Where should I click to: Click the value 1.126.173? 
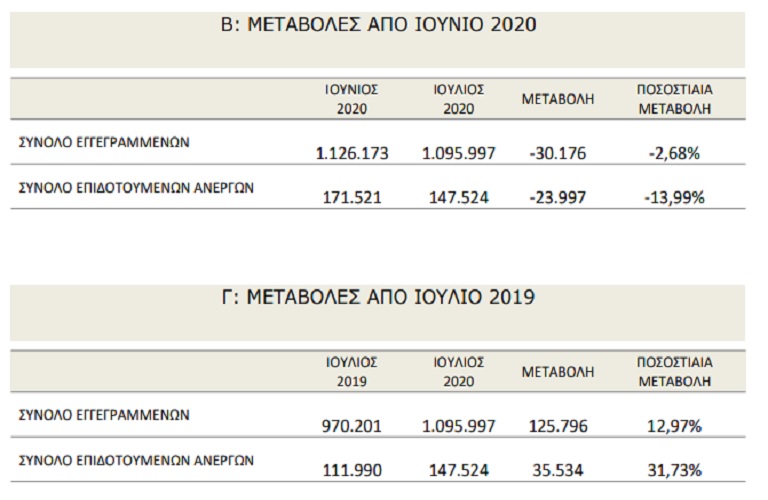(x=351, y=154)
